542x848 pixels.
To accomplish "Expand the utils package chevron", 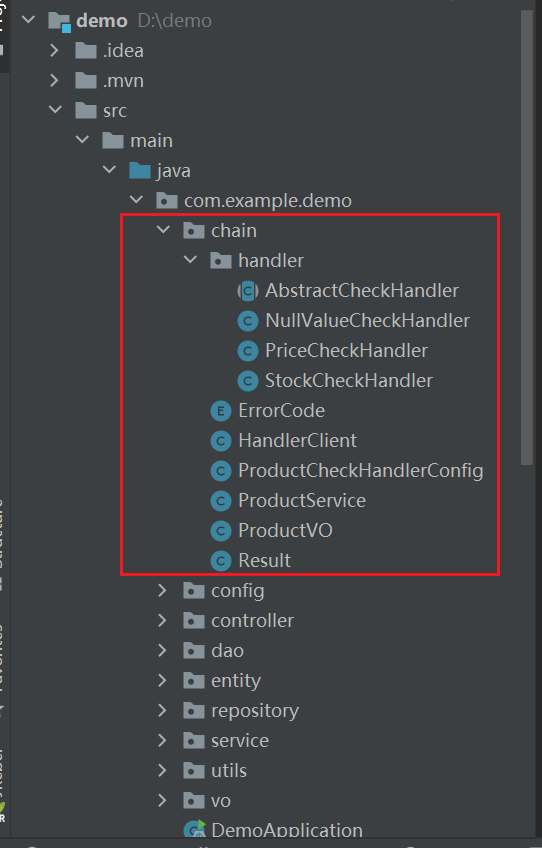I will tap(162, 771).
